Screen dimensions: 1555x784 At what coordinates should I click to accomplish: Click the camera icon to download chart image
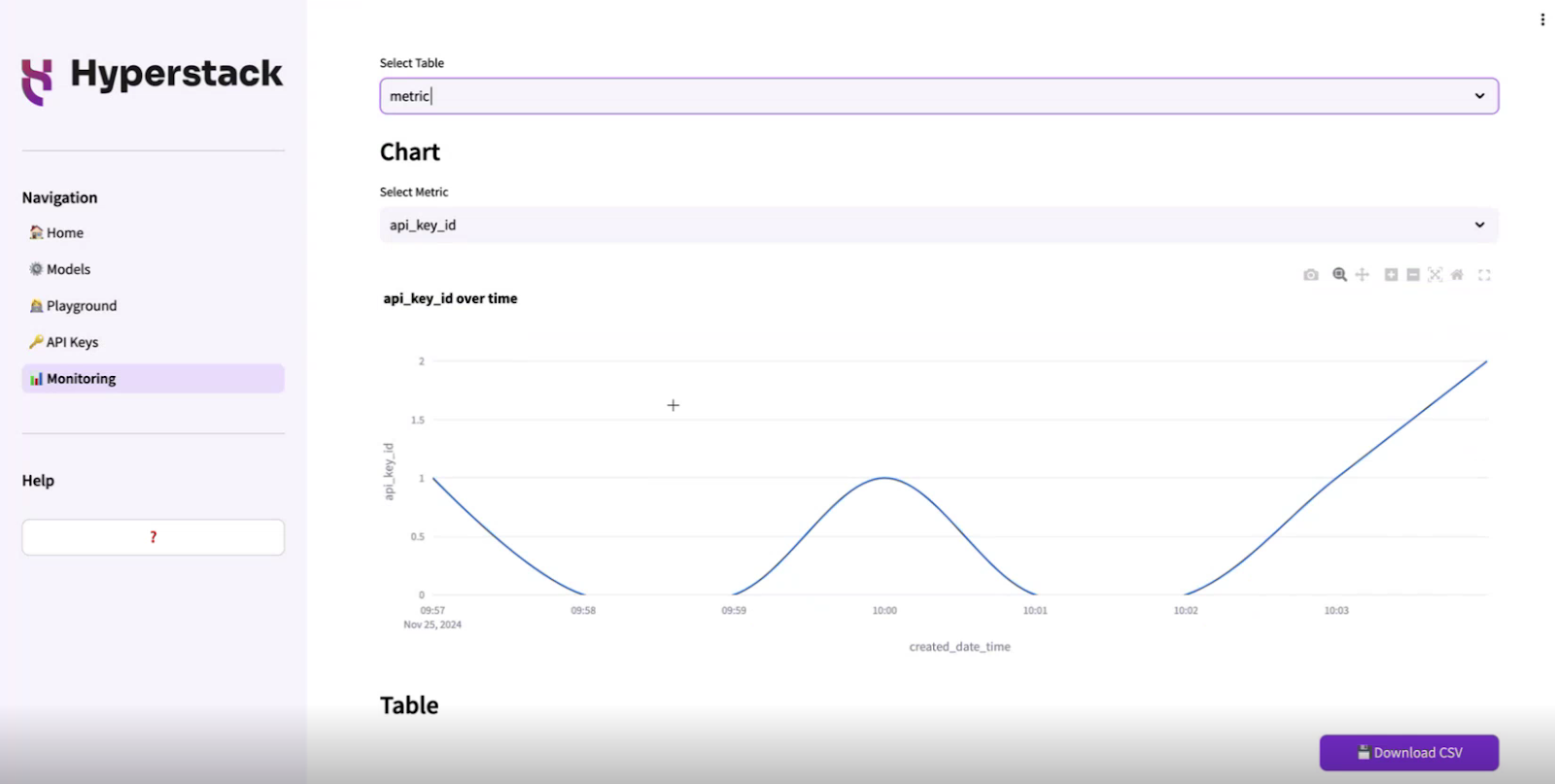click(1310, 275)
